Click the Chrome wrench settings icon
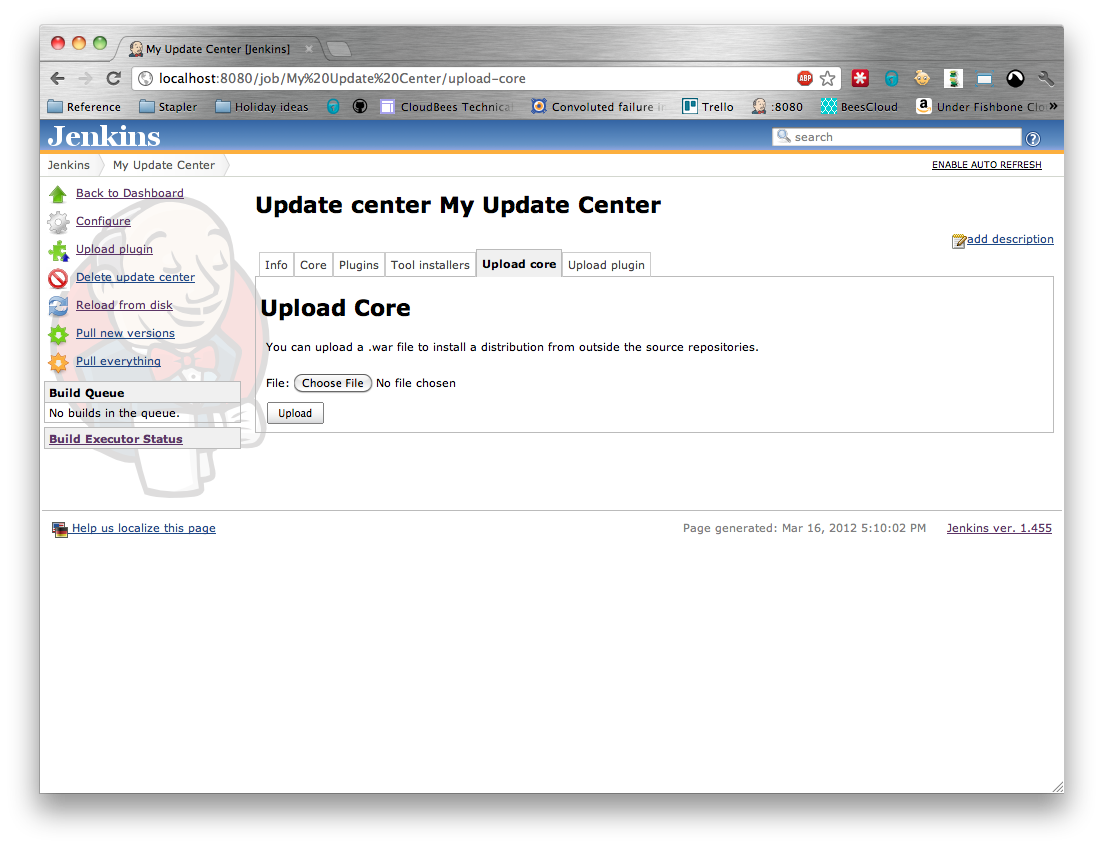Viewport: 1104px width, 848px height. pos(1046,78)
